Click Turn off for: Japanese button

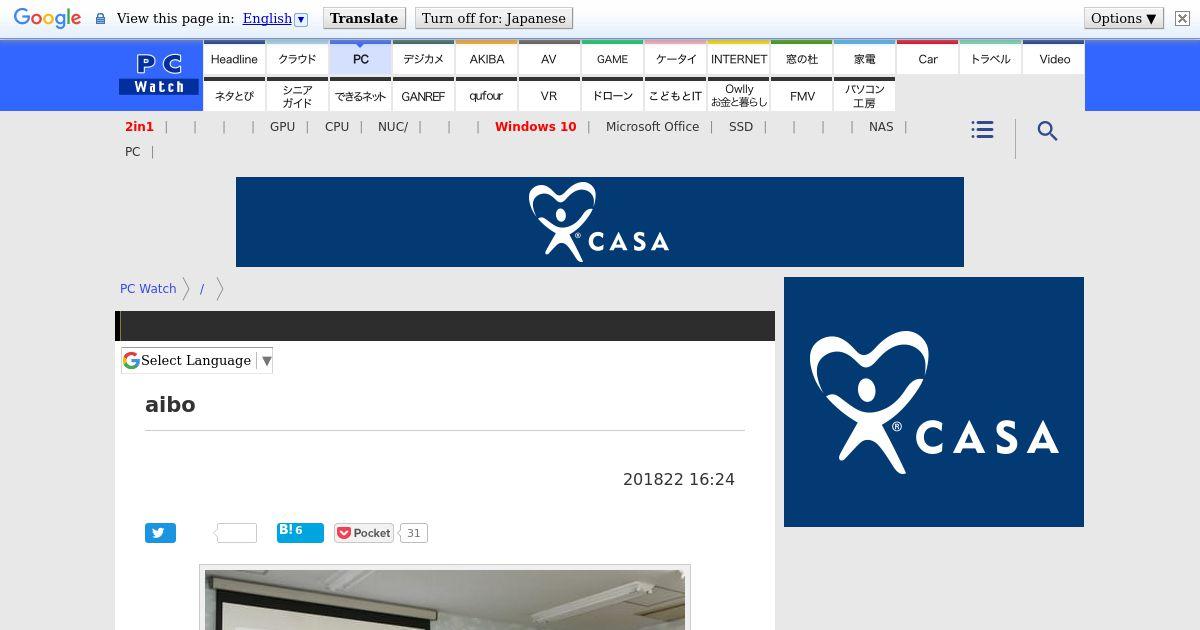(494, 18)
